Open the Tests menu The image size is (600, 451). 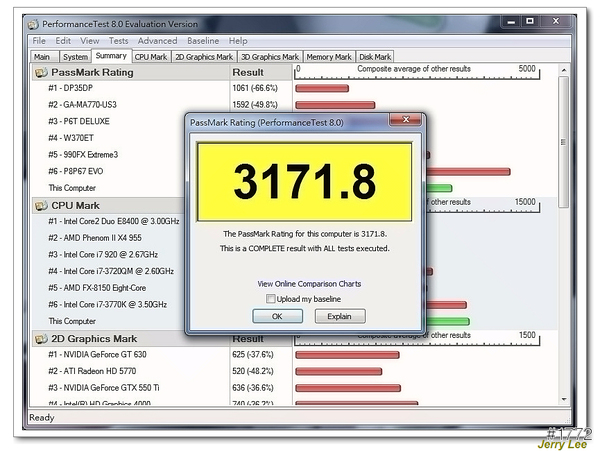click(118, 41)
